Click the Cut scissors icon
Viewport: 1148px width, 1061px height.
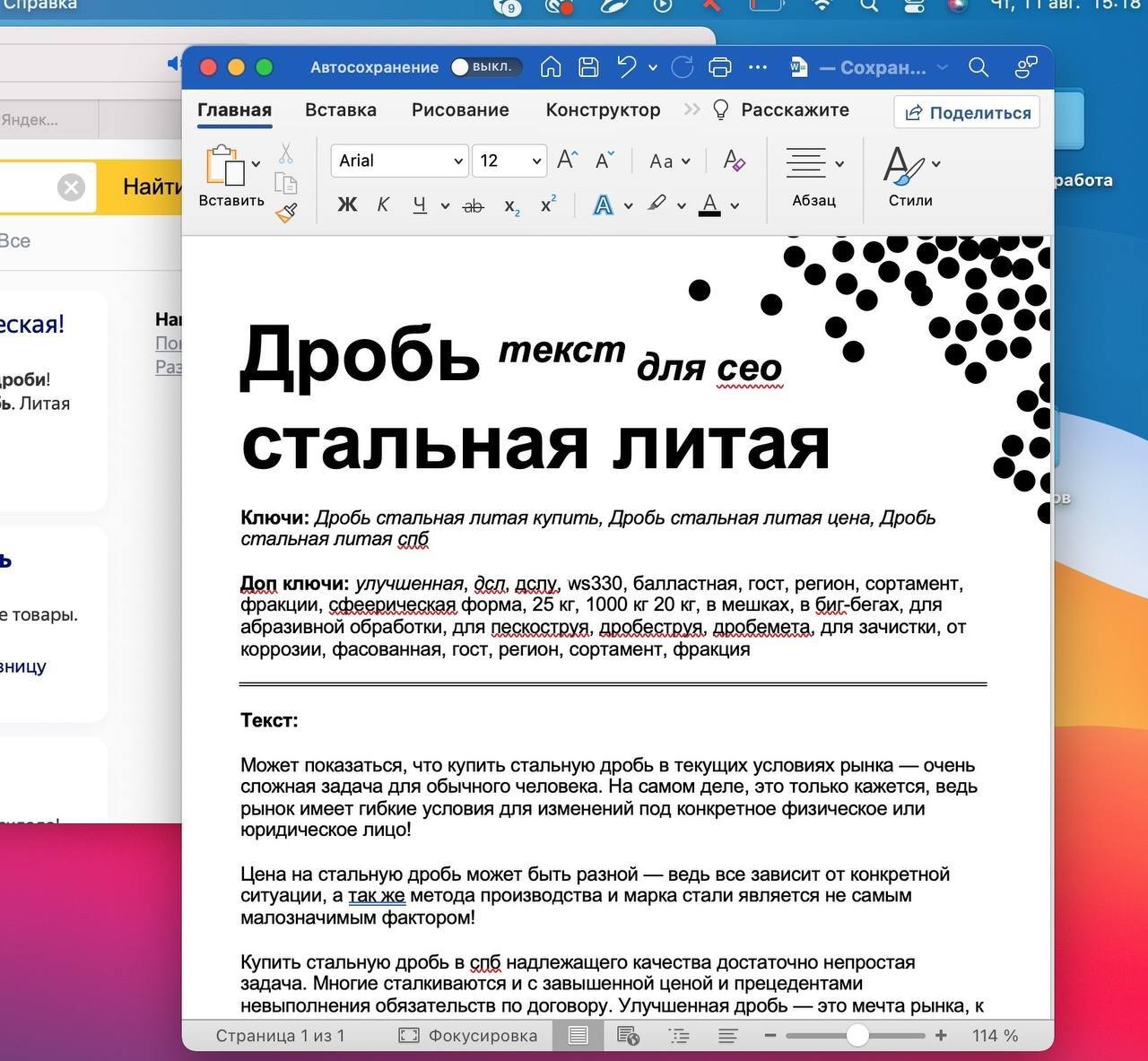pos(285,153)
